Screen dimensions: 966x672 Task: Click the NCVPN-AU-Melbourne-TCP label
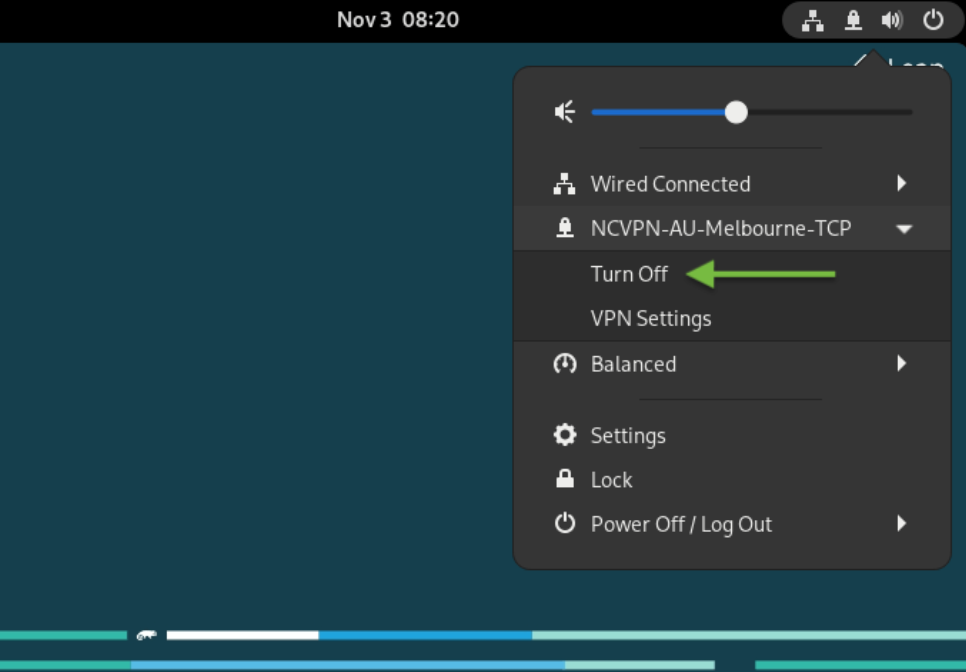pyautogui.click(x=721, y=229)
